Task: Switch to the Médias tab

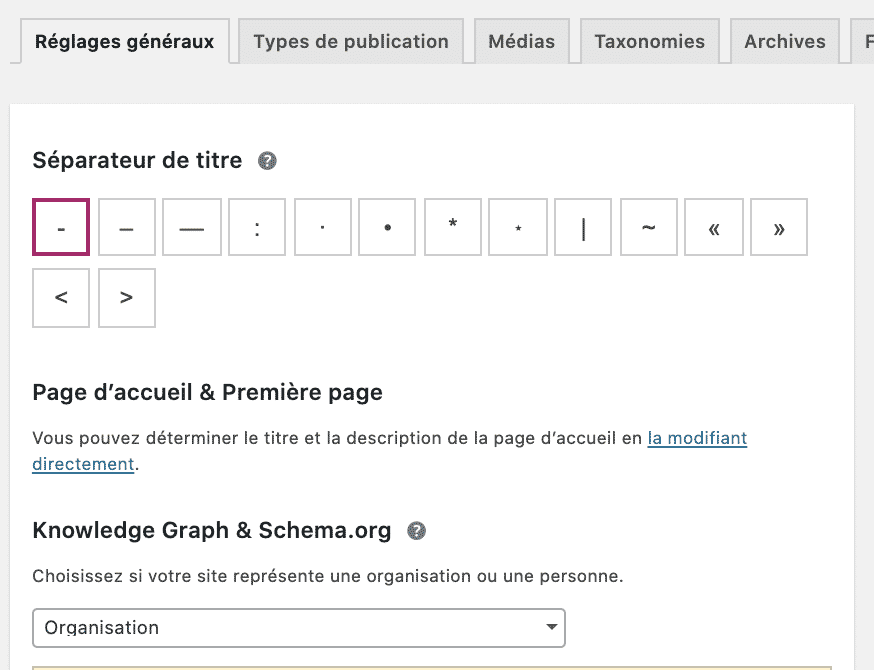Action: (521, 41)
